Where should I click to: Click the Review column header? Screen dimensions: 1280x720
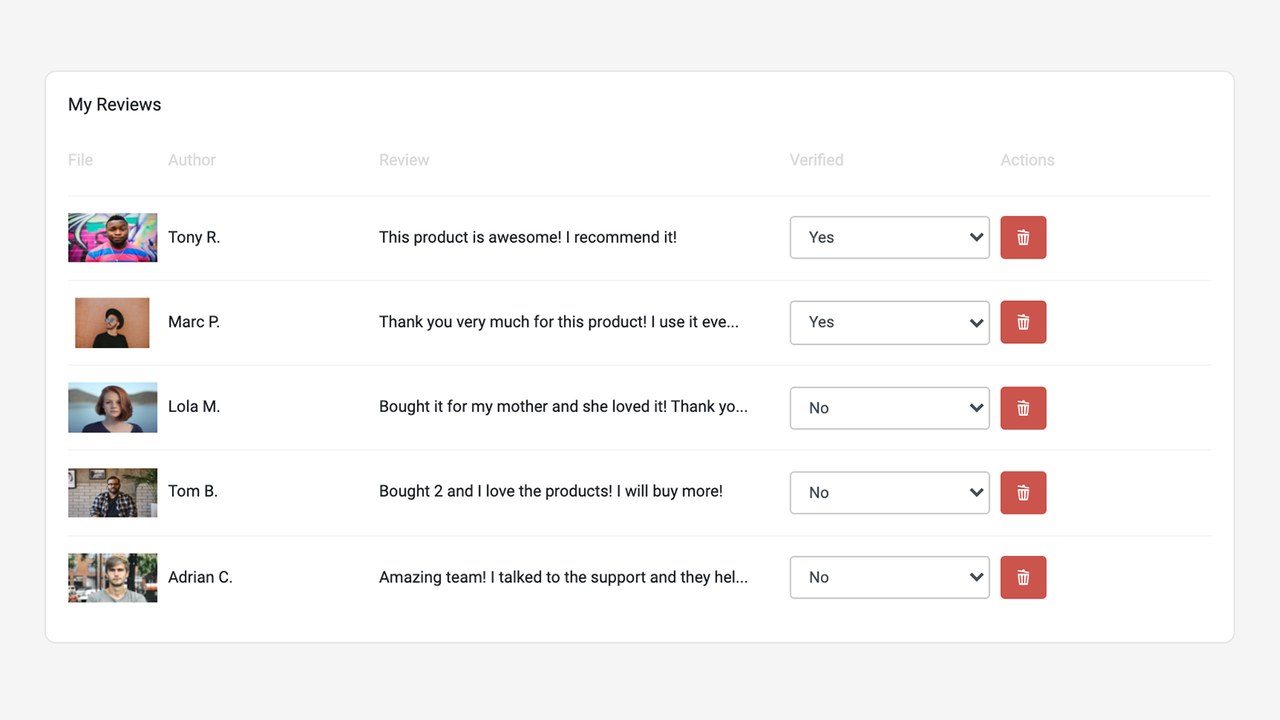click(404, 159)
